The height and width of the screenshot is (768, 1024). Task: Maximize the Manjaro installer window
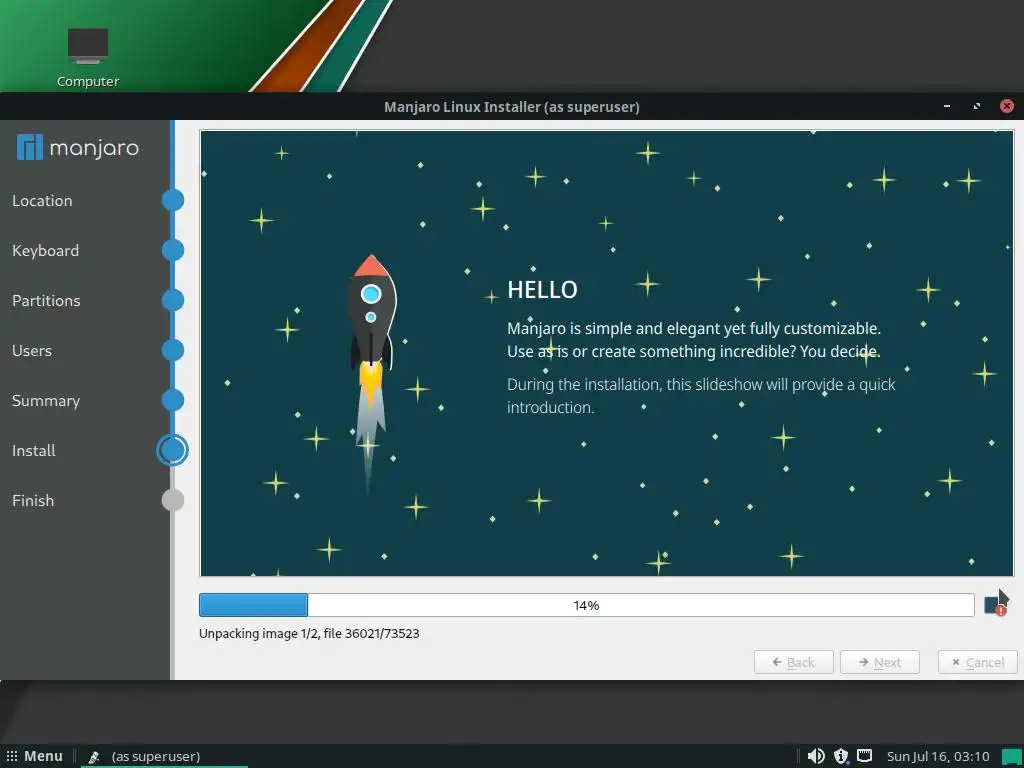pyautogui.click(x=977, y=106)
